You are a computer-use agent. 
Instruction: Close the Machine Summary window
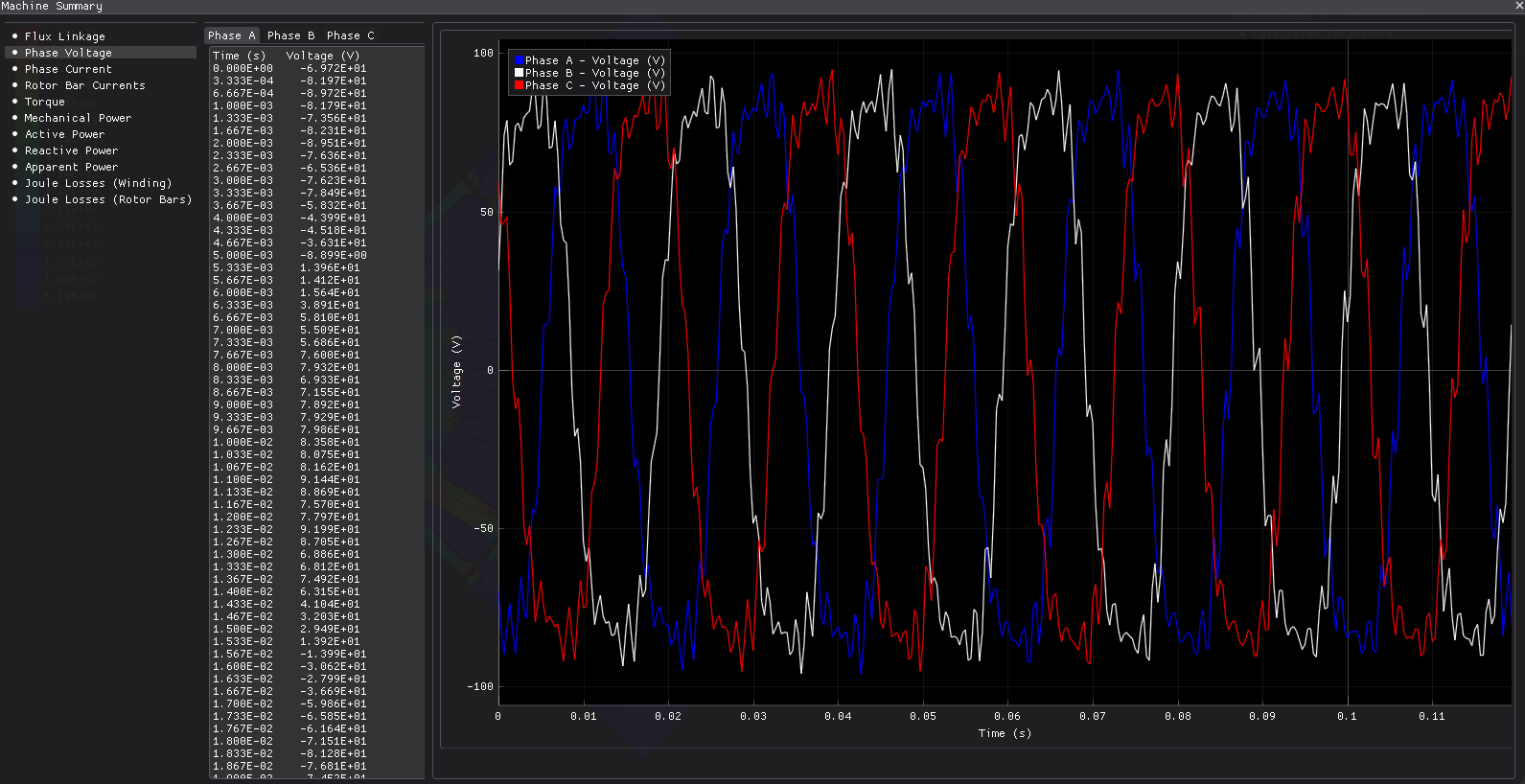[x=1518, y=6]
